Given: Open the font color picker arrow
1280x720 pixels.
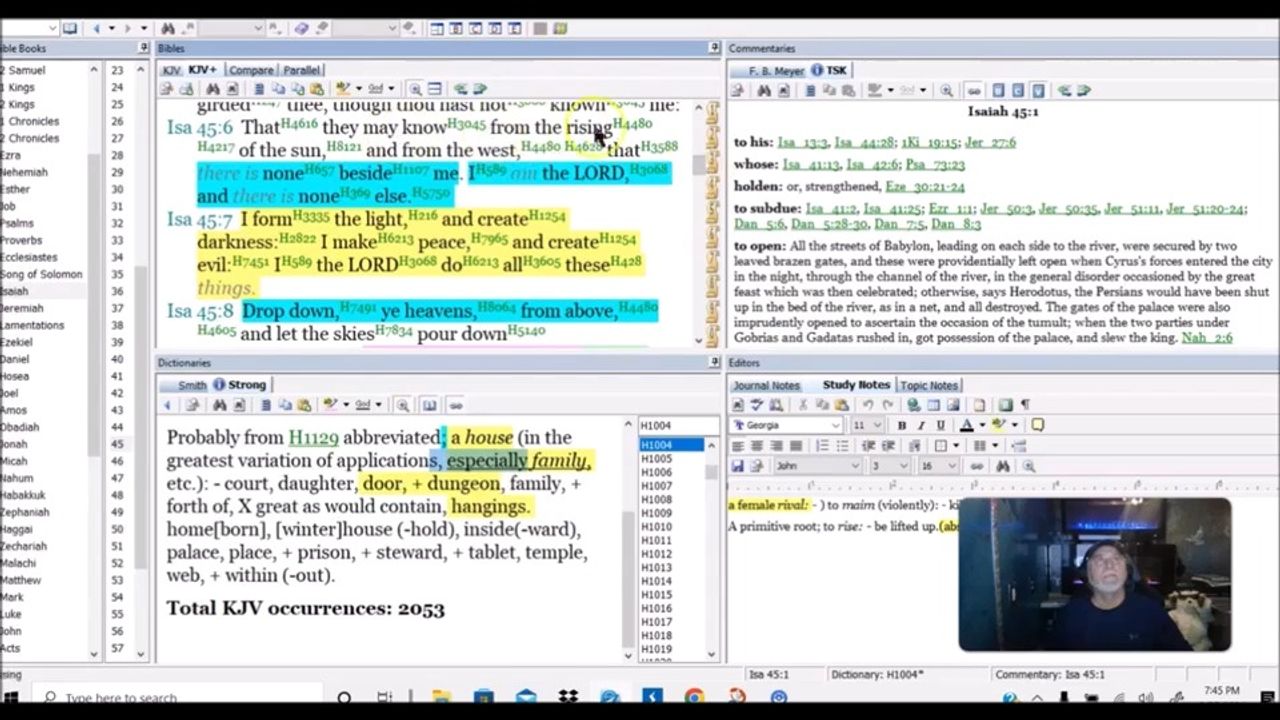Looking at the screenshot, I should (981, 425).
